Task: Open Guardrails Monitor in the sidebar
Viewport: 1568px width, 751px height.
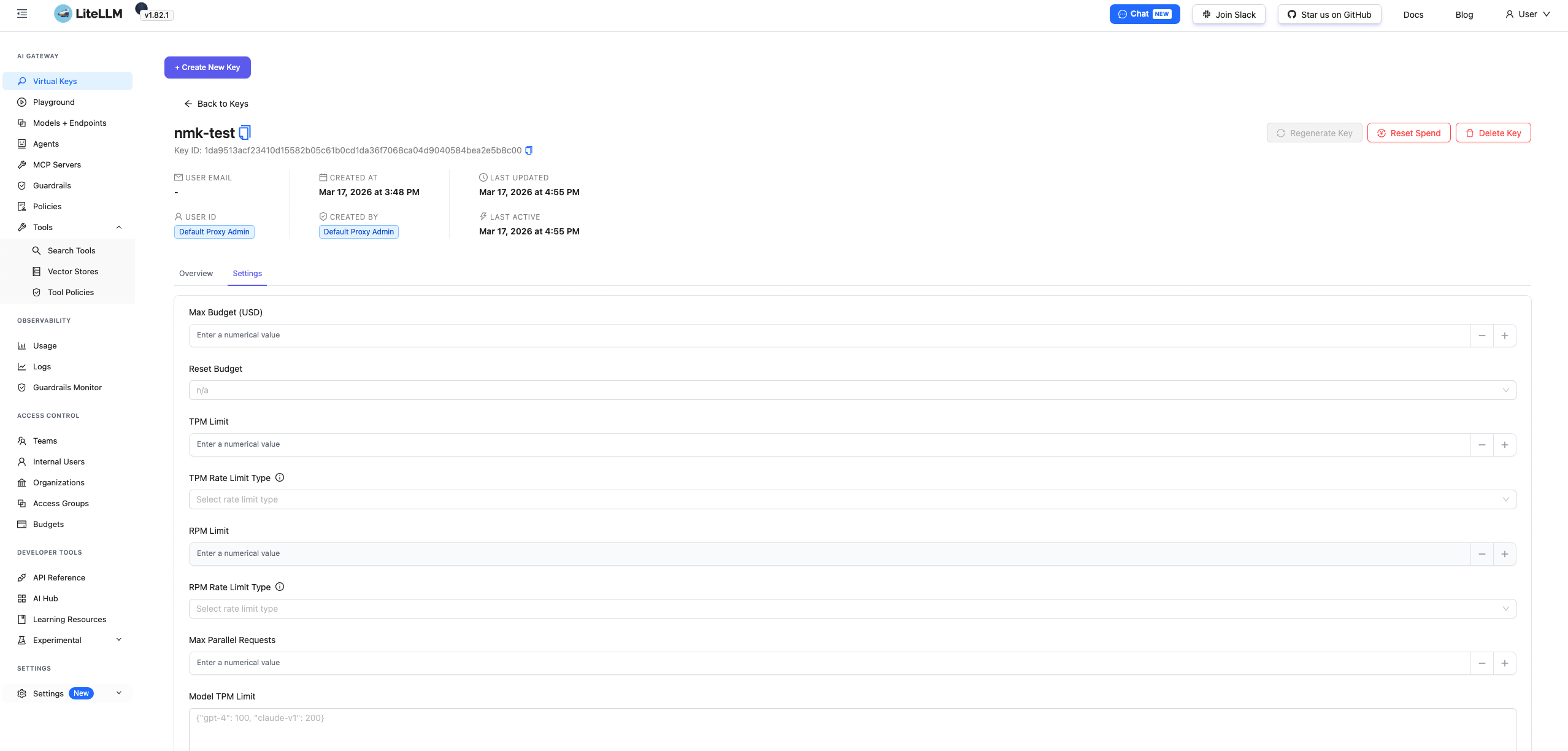Action: coord(67,387)
